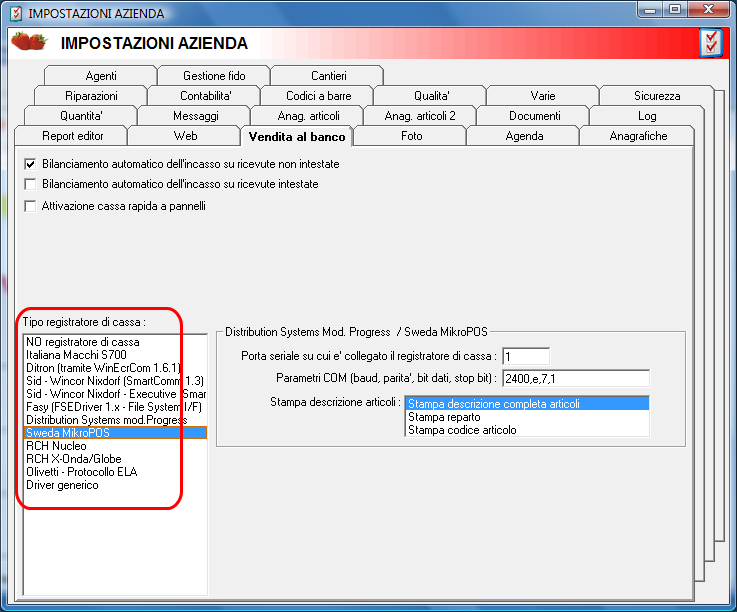The width and height of the screenshot is (737, 612).
Task: Open the Sicurezza tab
Action: (x=657, y=96)
